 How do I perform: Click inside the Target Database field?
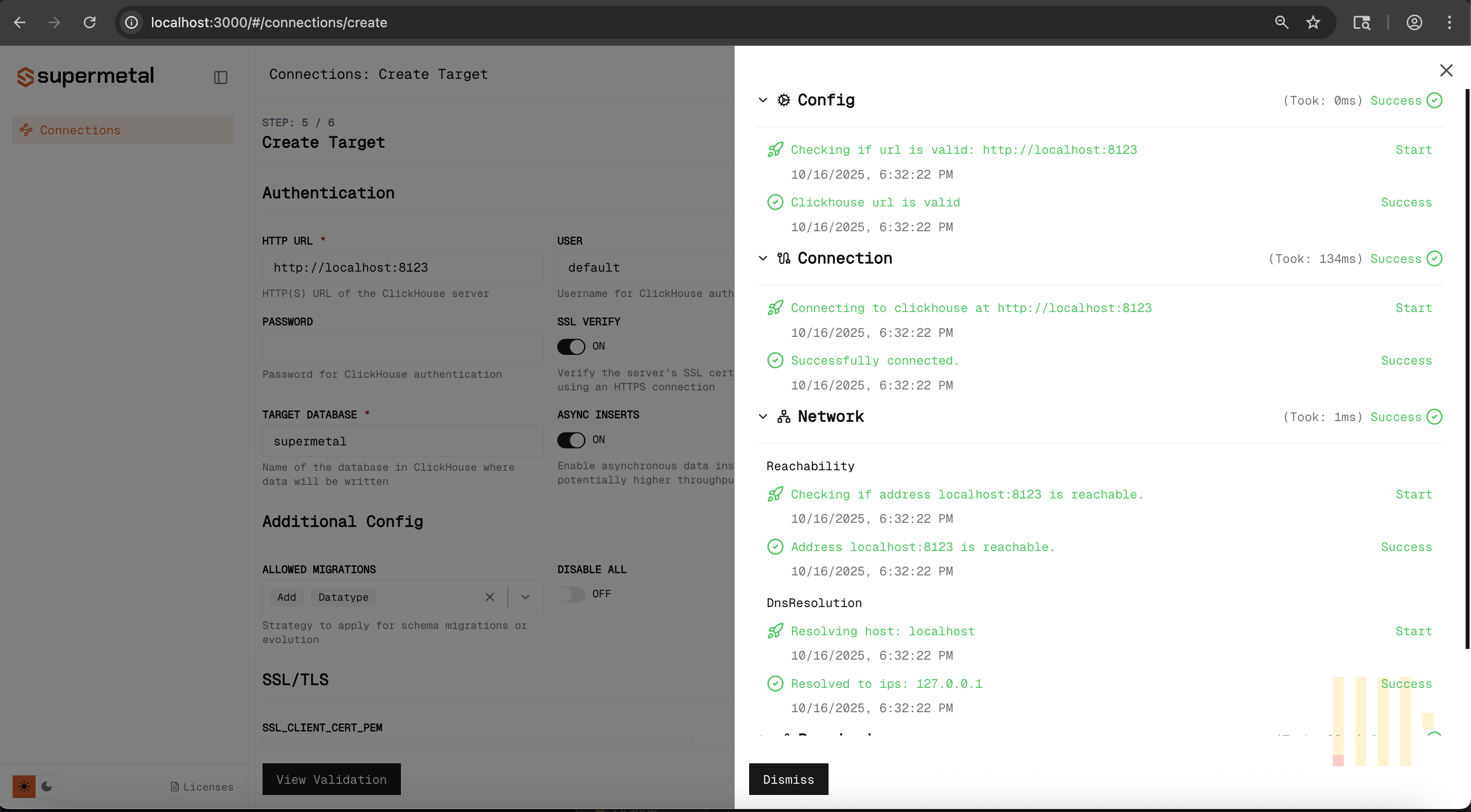[402, 441]
